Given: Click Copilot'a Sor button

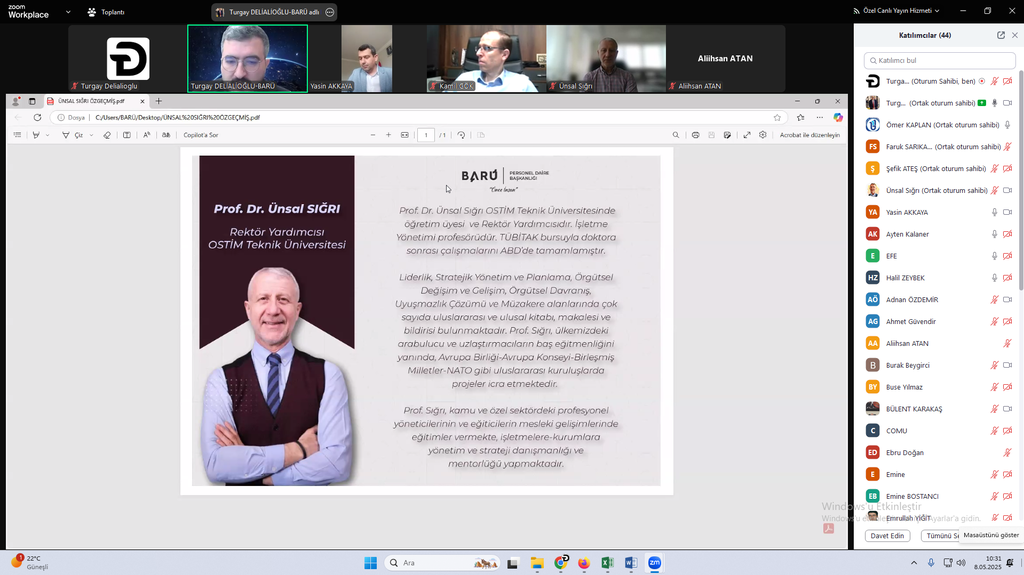Looking at the screenshot, I should tap(200, 135).
